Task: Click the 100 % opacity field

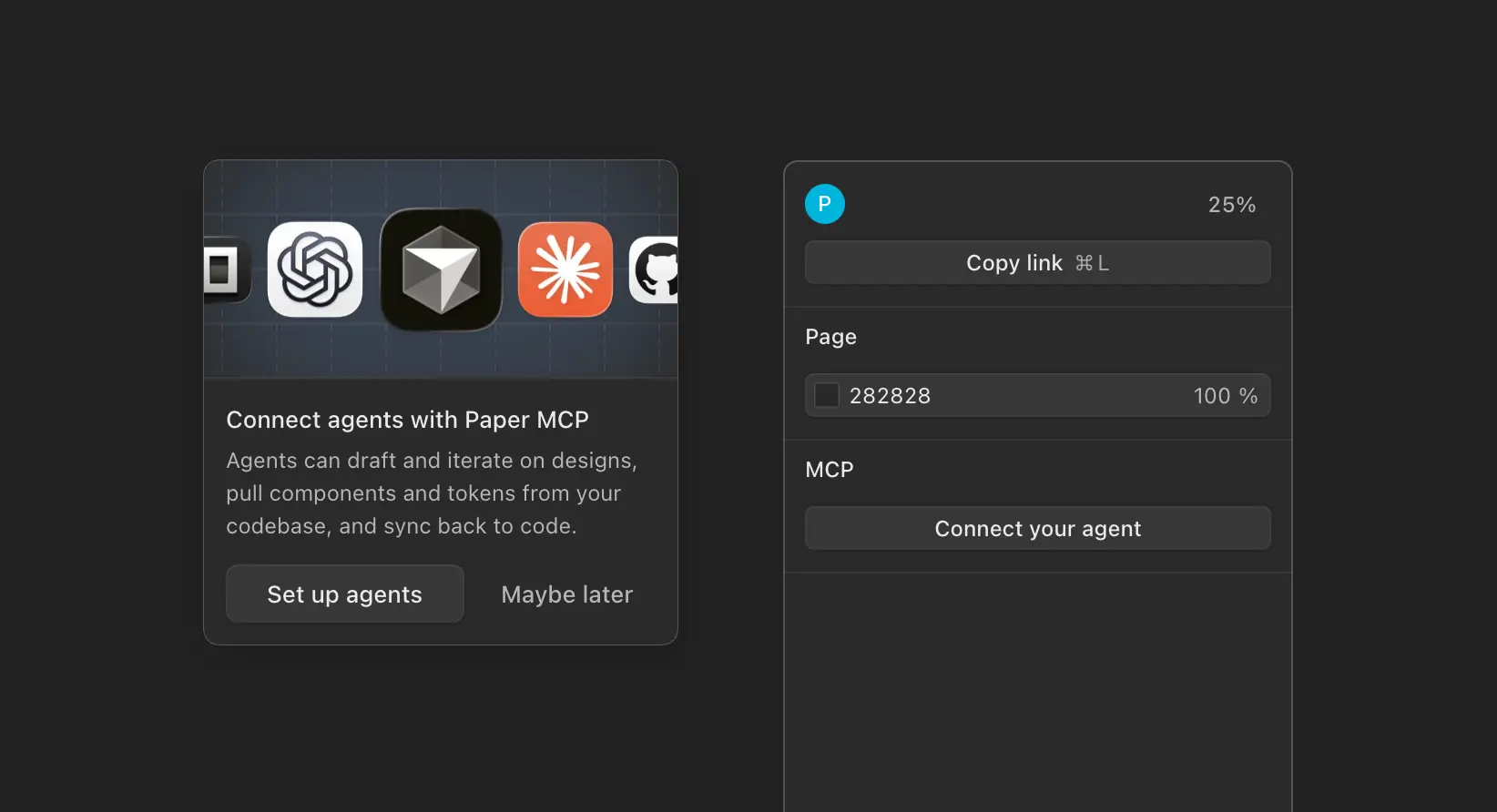Action: point(1226,396)
